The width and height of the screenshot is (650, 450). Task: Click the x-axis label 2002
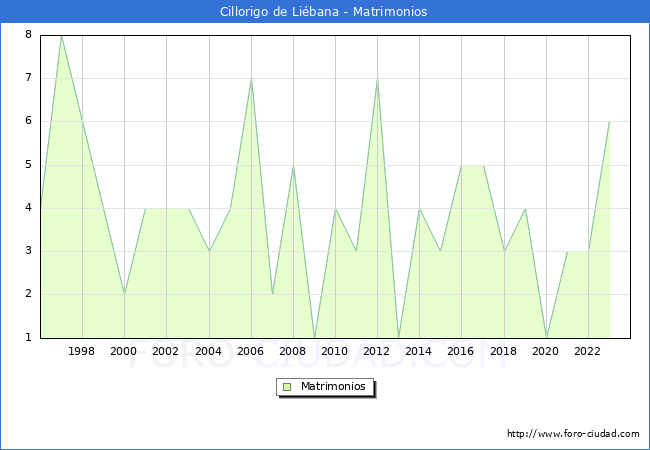click(165, 351)
